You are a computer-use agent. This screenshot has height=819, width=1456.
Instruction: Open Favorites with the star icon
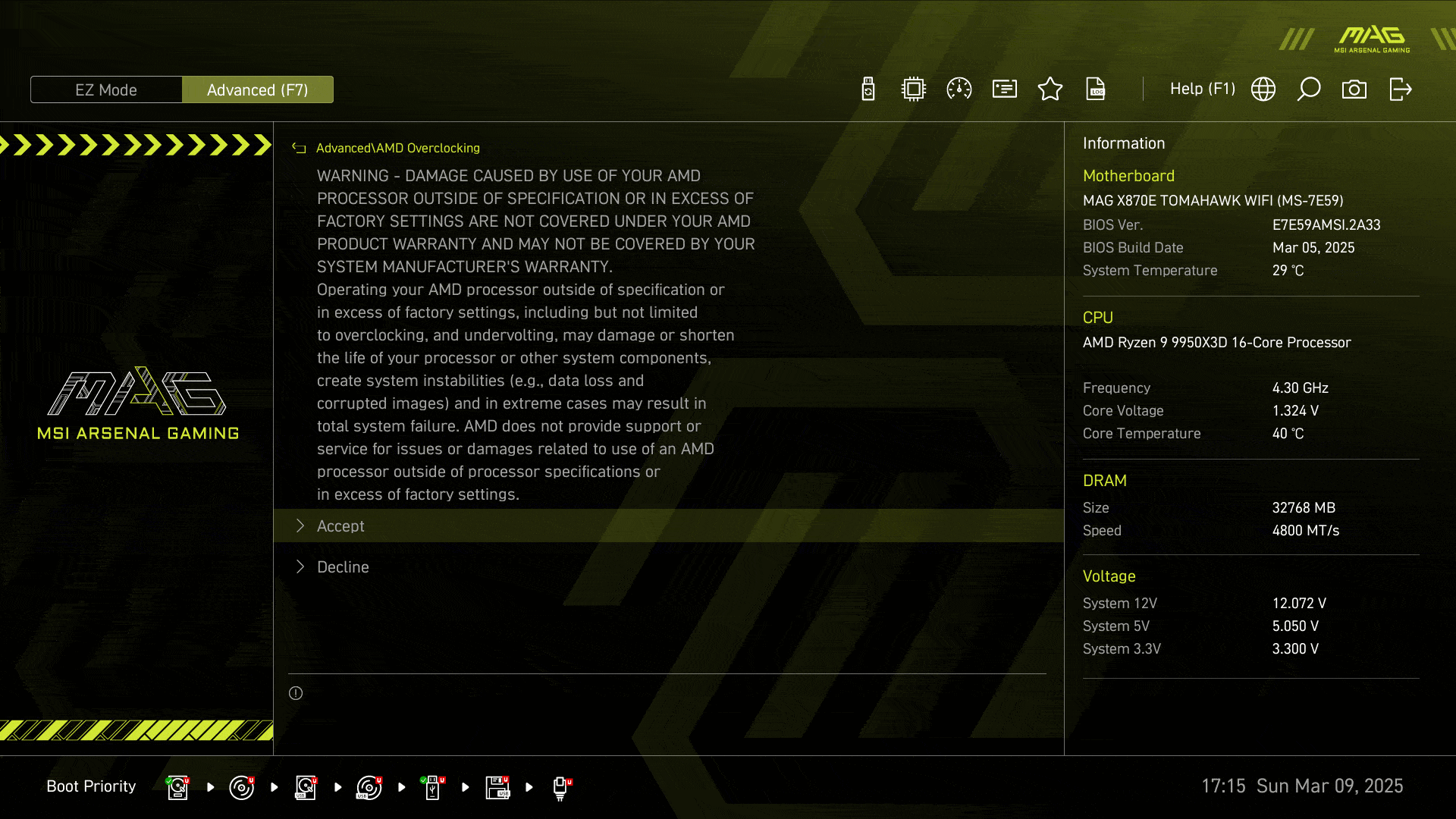1050,89
